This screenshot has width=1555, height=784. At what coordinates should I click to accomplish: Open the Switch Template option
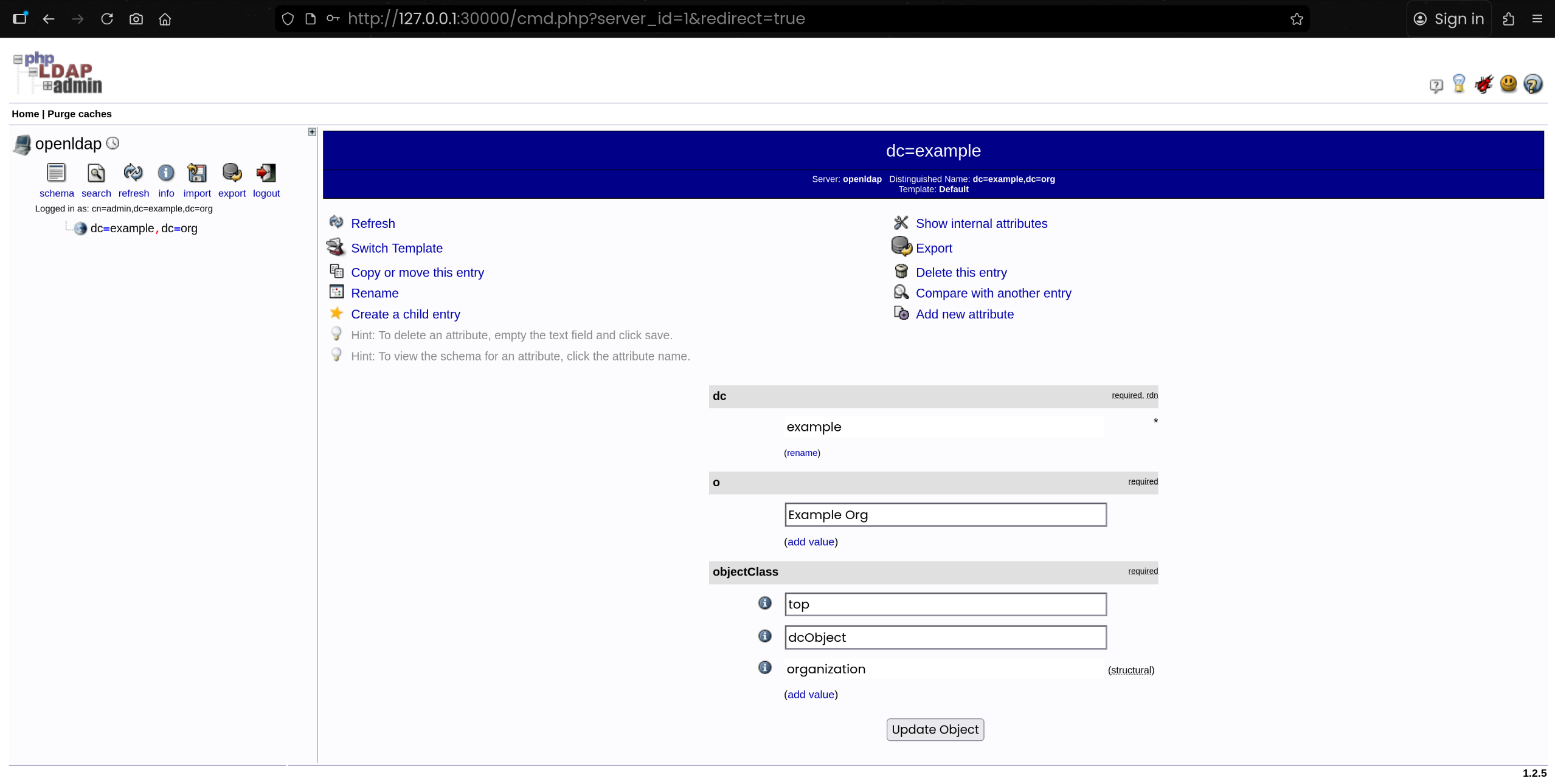tap(397, 248)
